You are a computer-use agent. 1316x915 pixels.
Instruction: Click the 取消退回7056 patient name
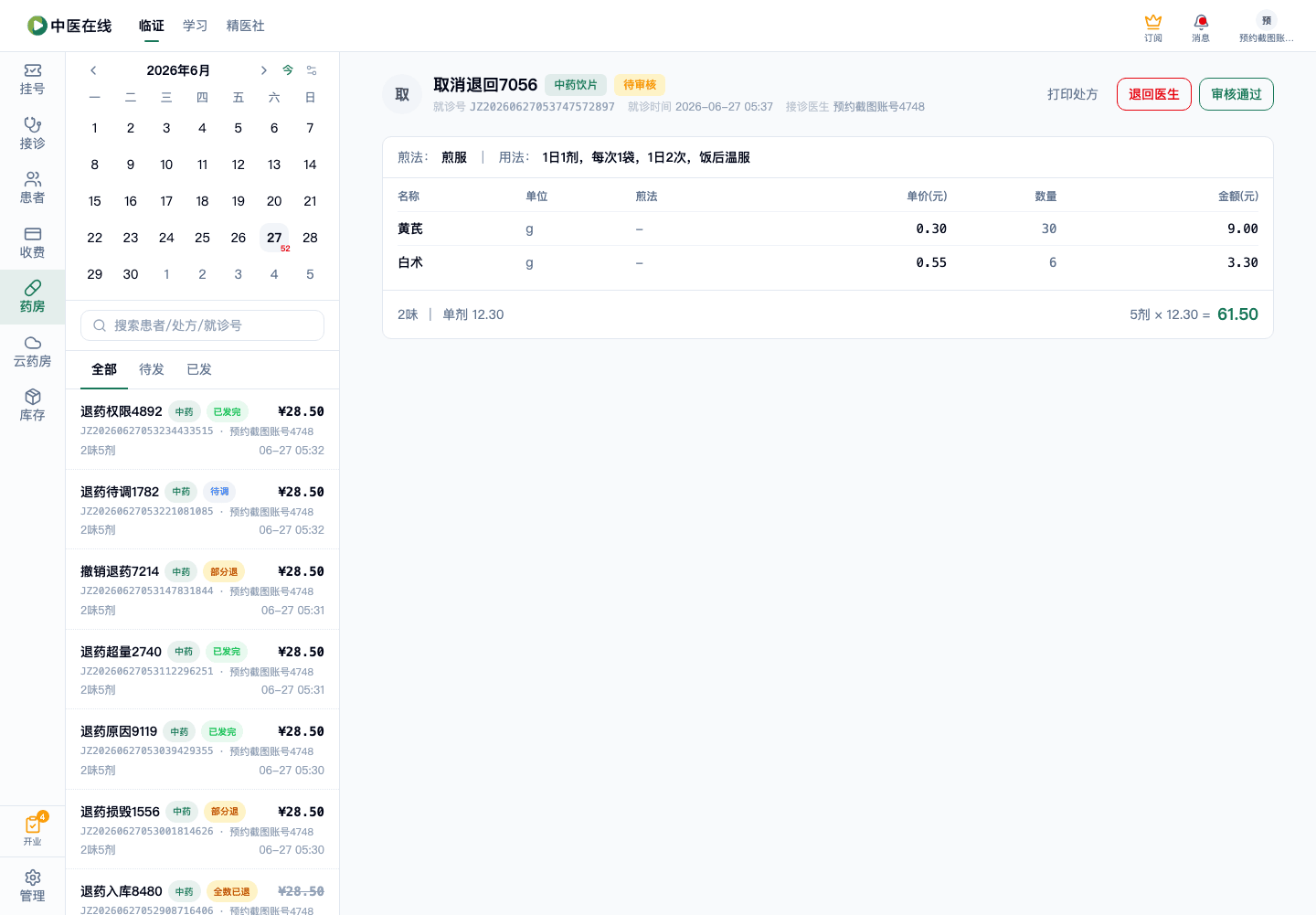(485, 85)
